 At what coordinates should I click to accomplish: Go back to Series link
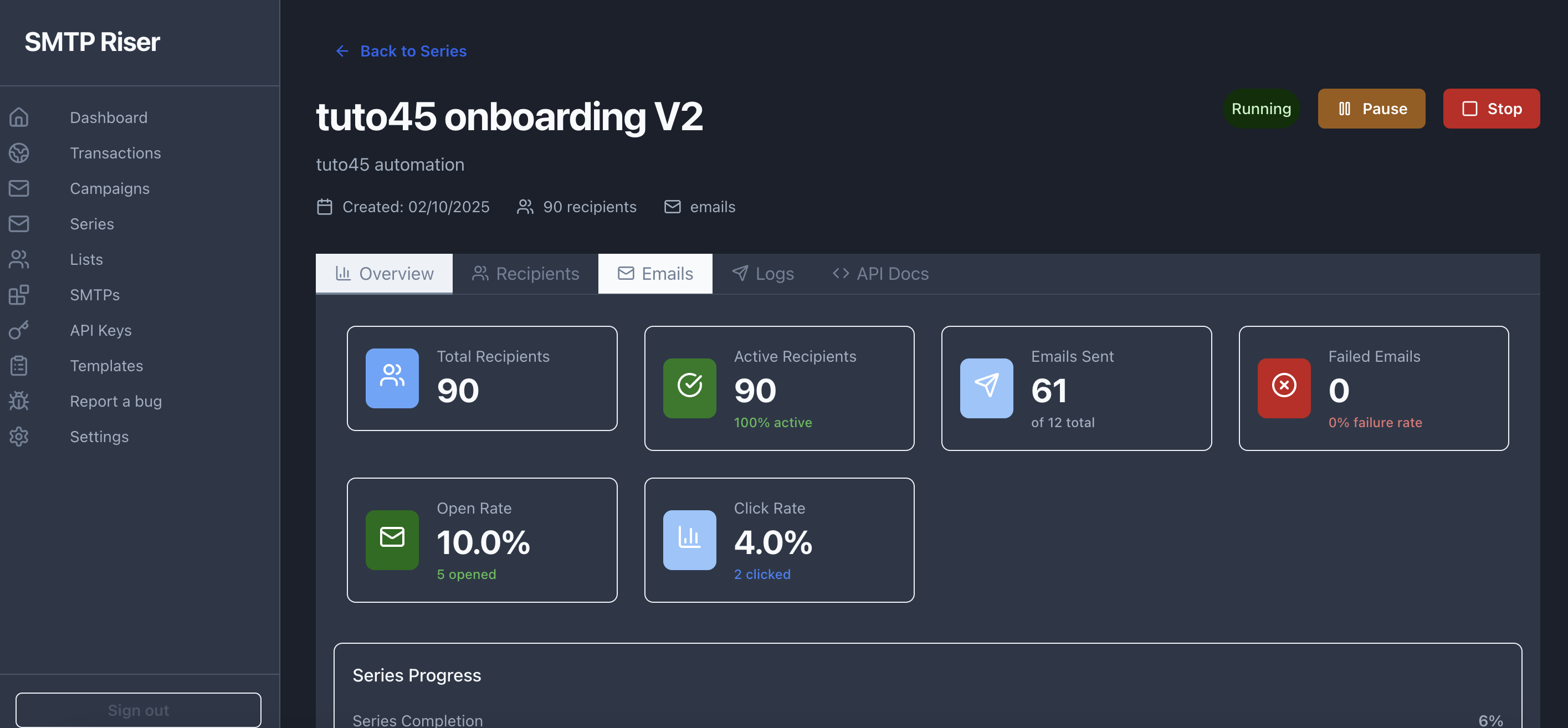coord(402,51)
